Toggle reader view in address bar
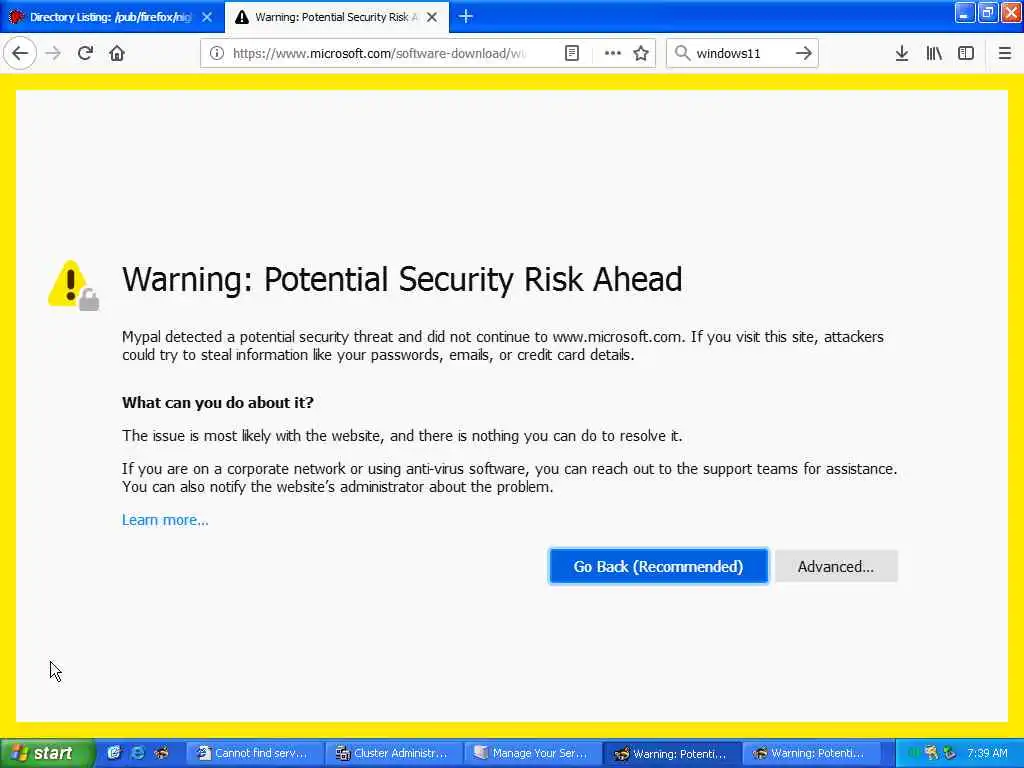Screen dimensions: 1024x768 (571, 54)
